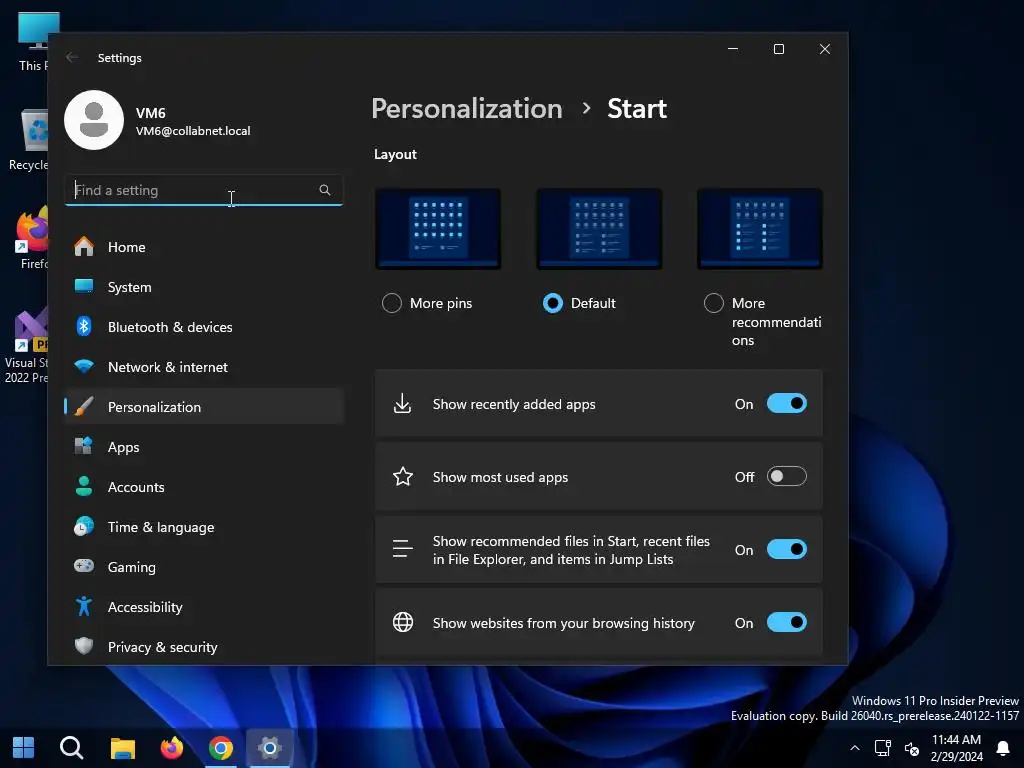Click the Start breadcrumb title
Viewport: 1024px width, 768px height.
tap(637, 108)
